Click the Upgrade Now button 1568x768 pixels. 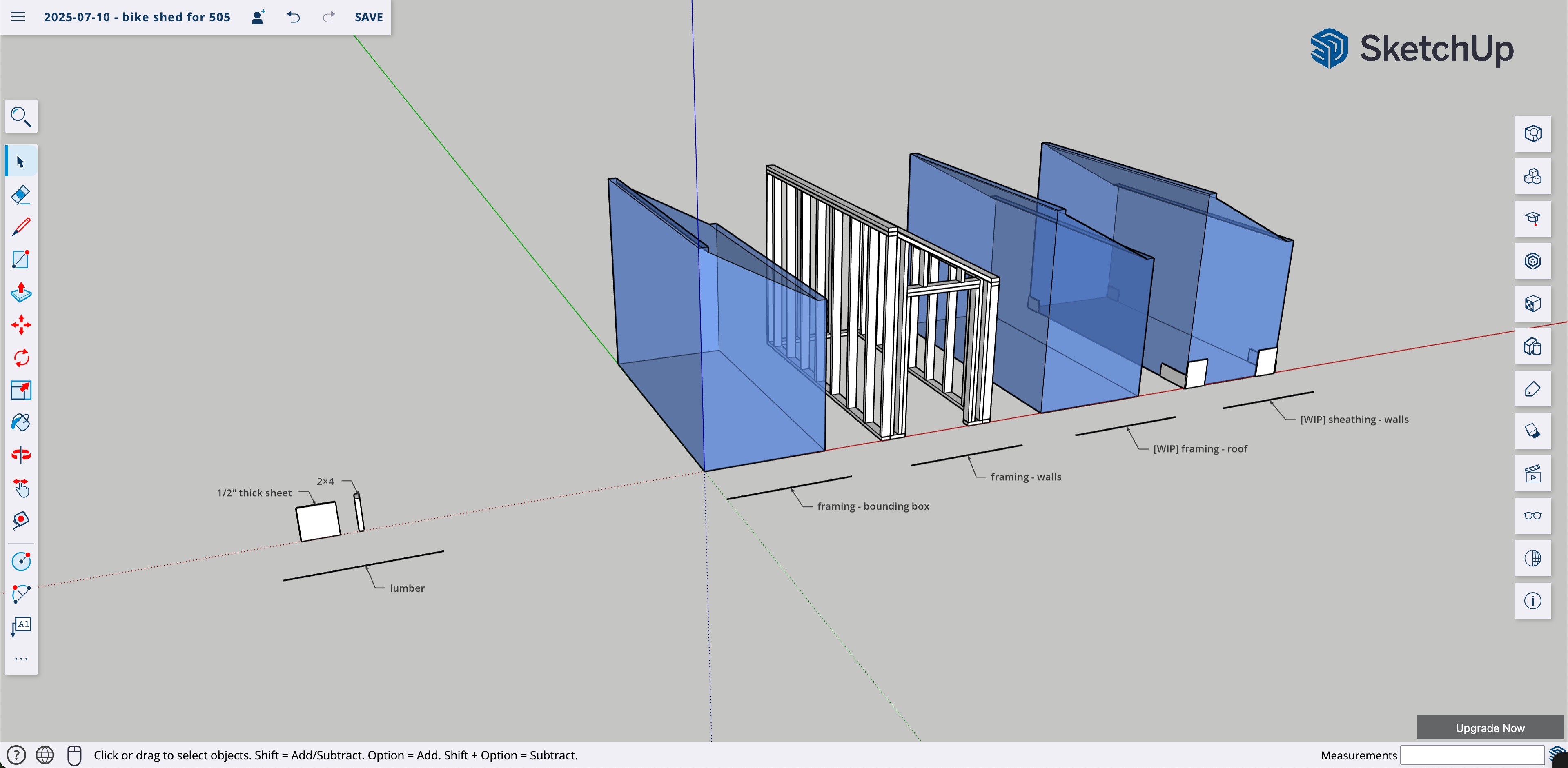[1490, 728]
